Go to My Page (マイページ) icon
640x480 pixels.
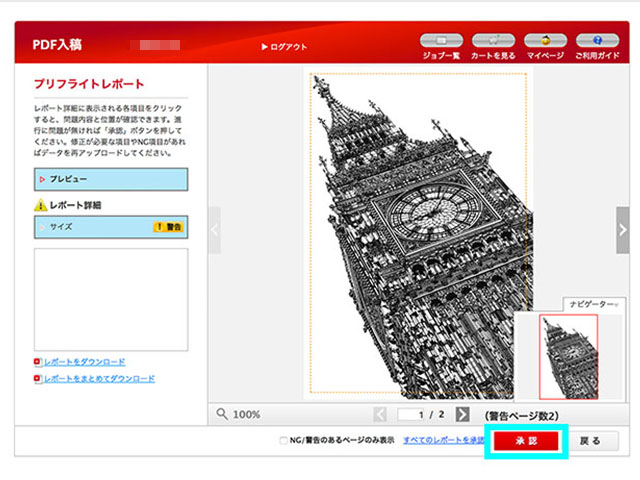point(545,40)
